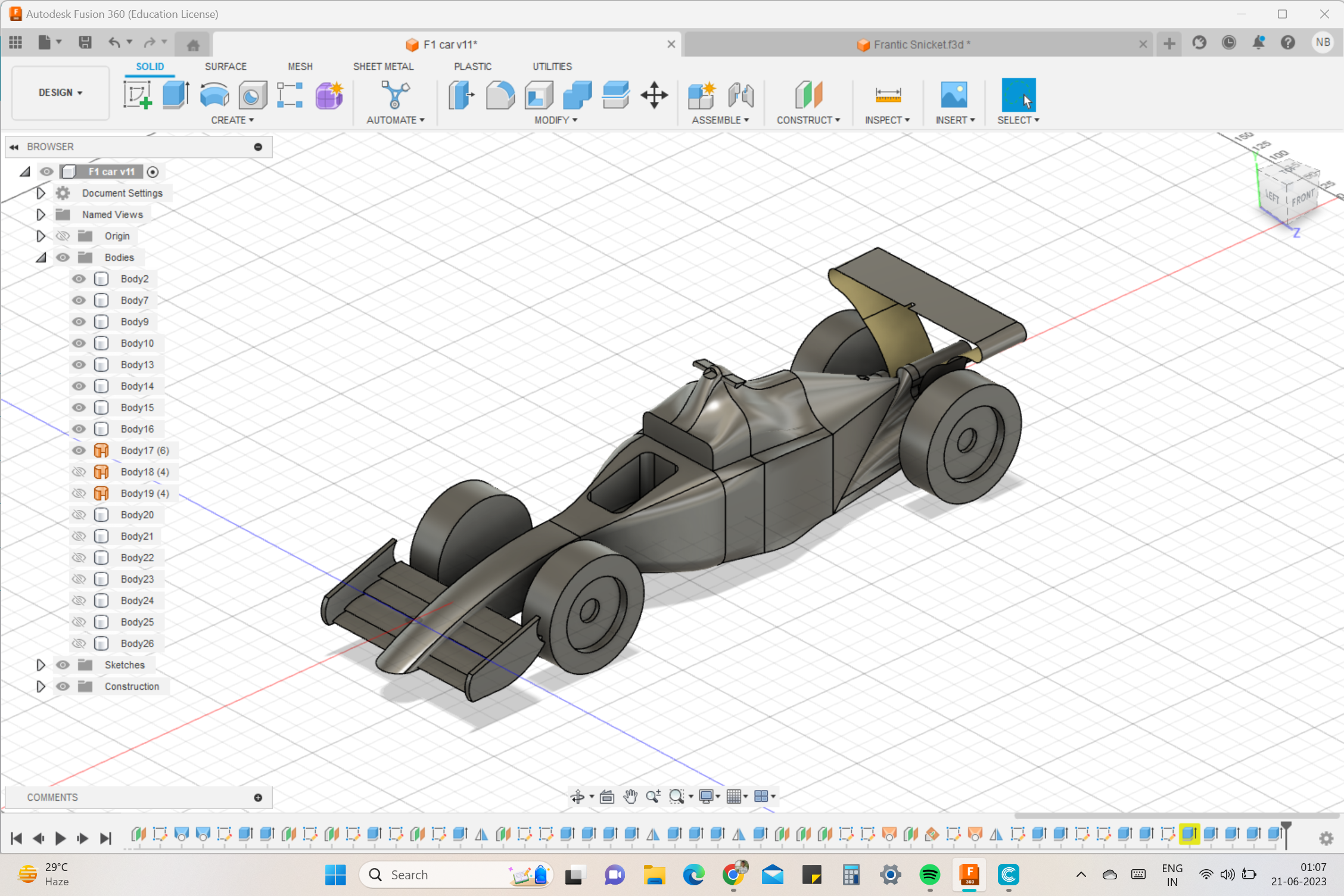1344x896 pixels.
Task: Expand the Named Views folder
Action: coord(41,214)
